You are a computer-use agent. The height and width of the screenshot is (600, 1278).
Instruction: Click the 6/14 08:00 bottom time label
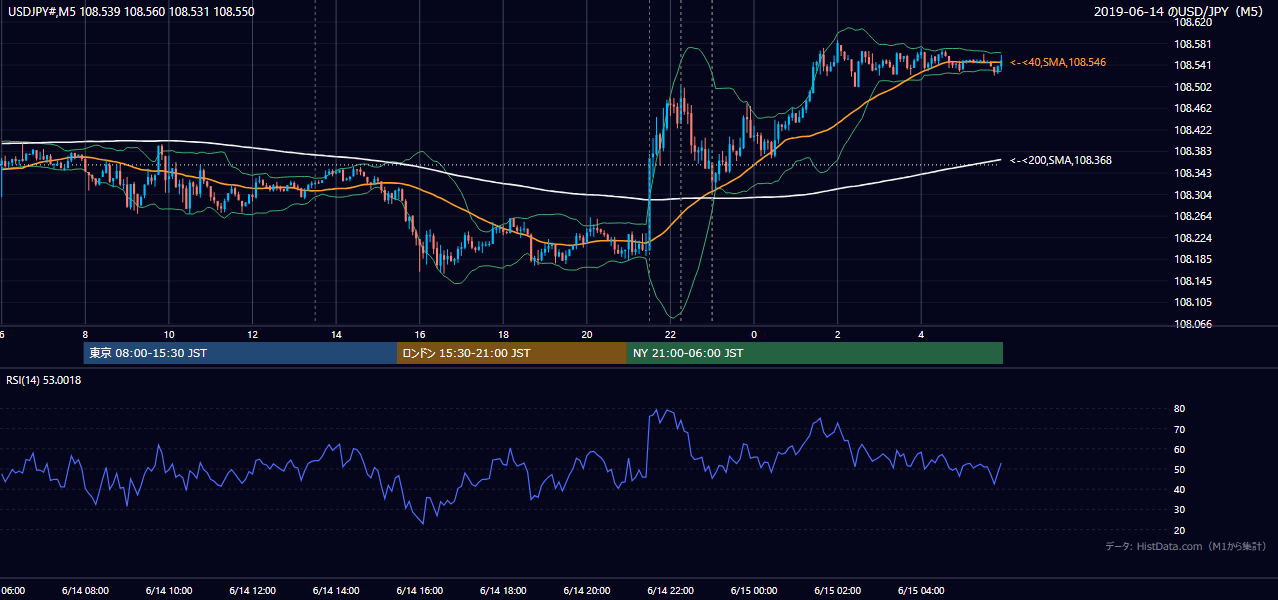coord(85,590)
